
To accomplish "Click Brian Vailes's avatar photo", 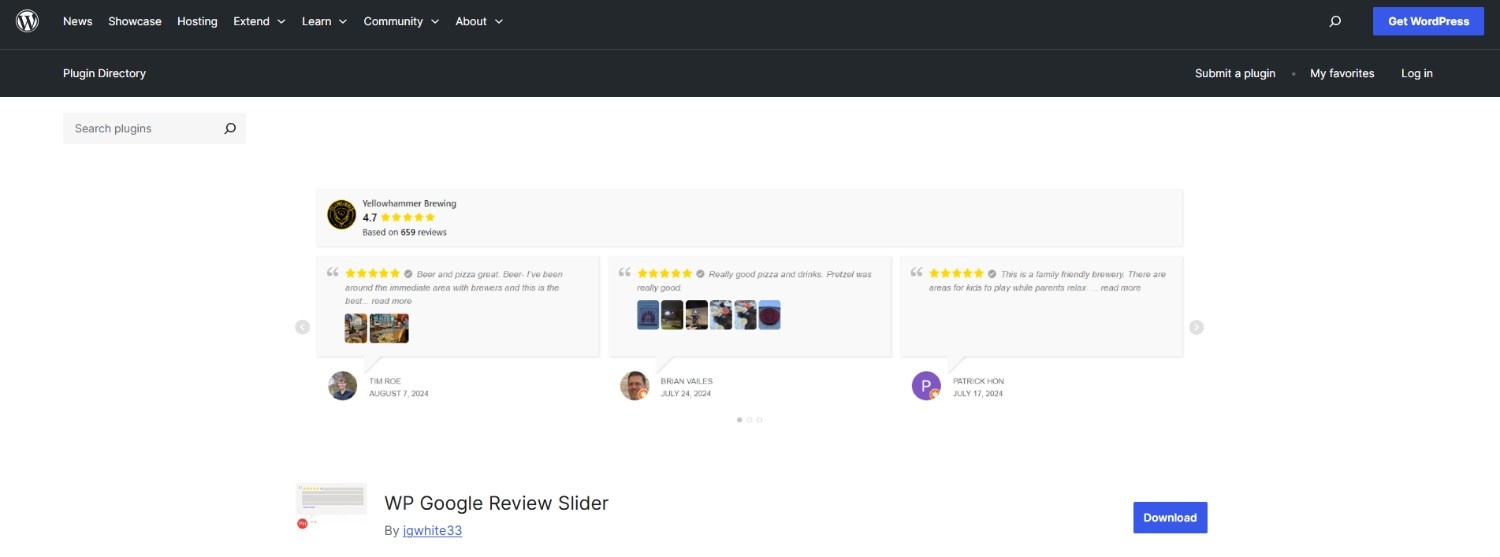I will [x=635, y=386].
